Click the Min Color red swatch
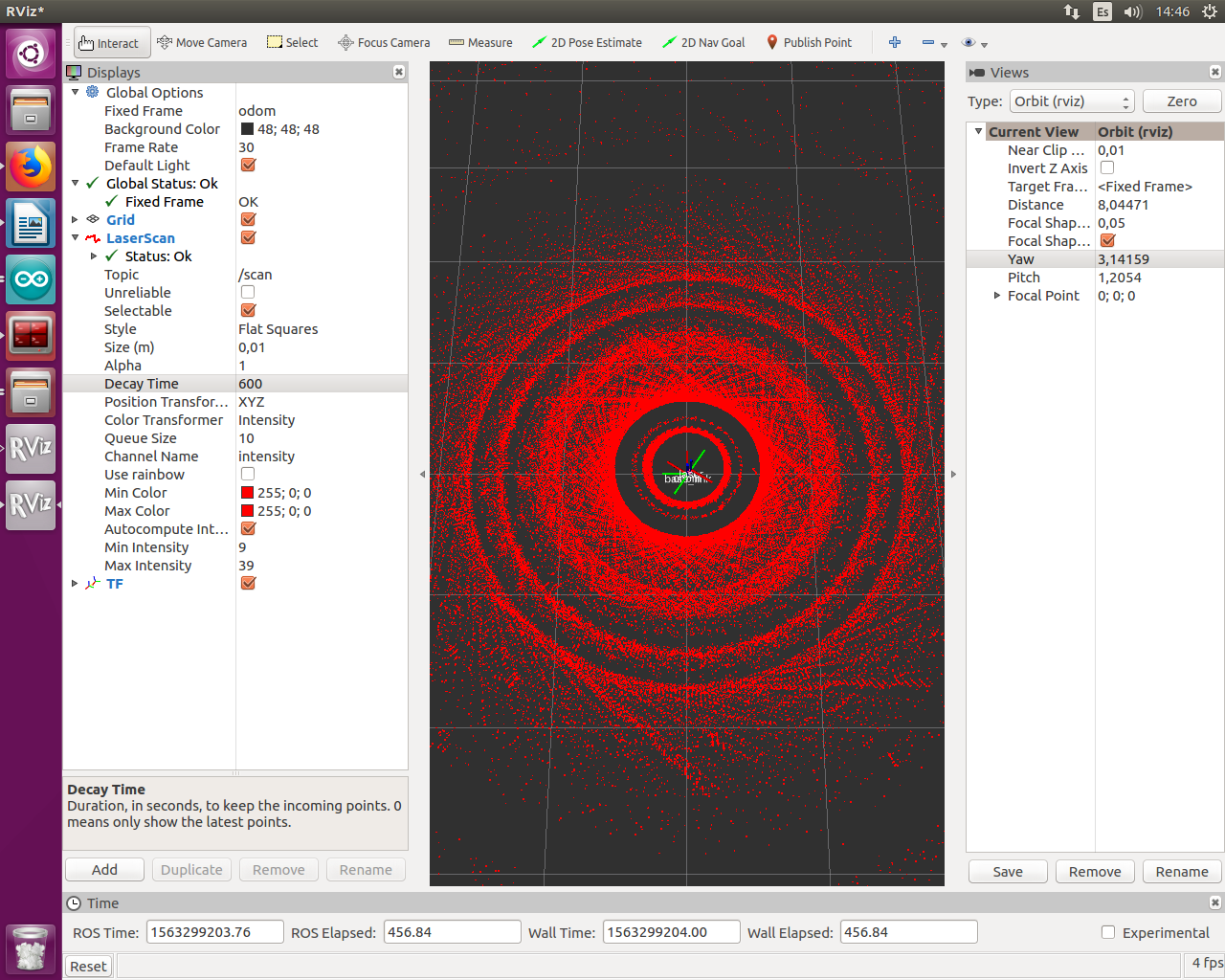The image size is (1225, 980). [x=247, y=493]
